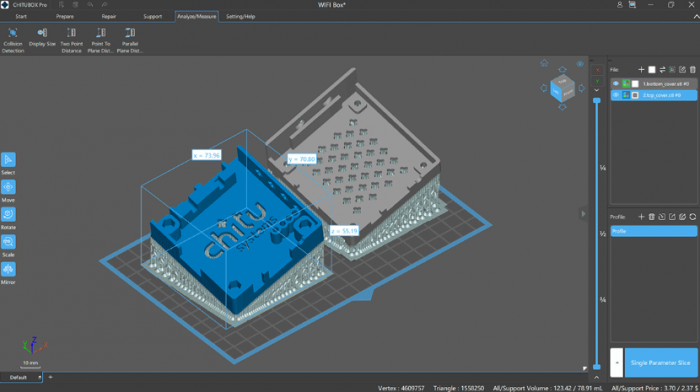The width and height of the screenshot is (700, 392).
Task: Open the Repair tab
Action: click(x=108, y=17)
